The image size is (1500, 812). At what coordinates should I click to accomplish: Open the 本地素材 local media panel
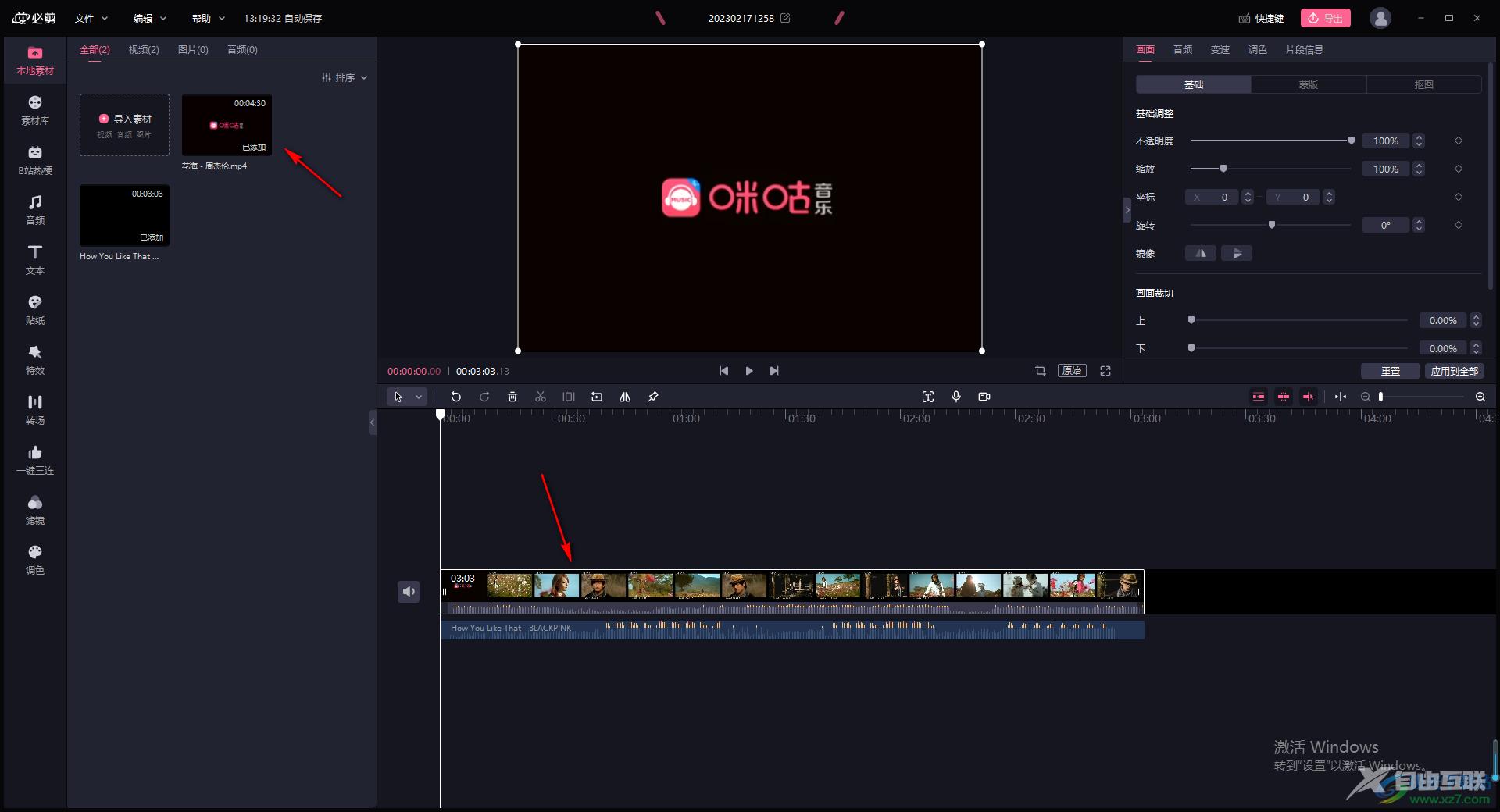point(35,61)
